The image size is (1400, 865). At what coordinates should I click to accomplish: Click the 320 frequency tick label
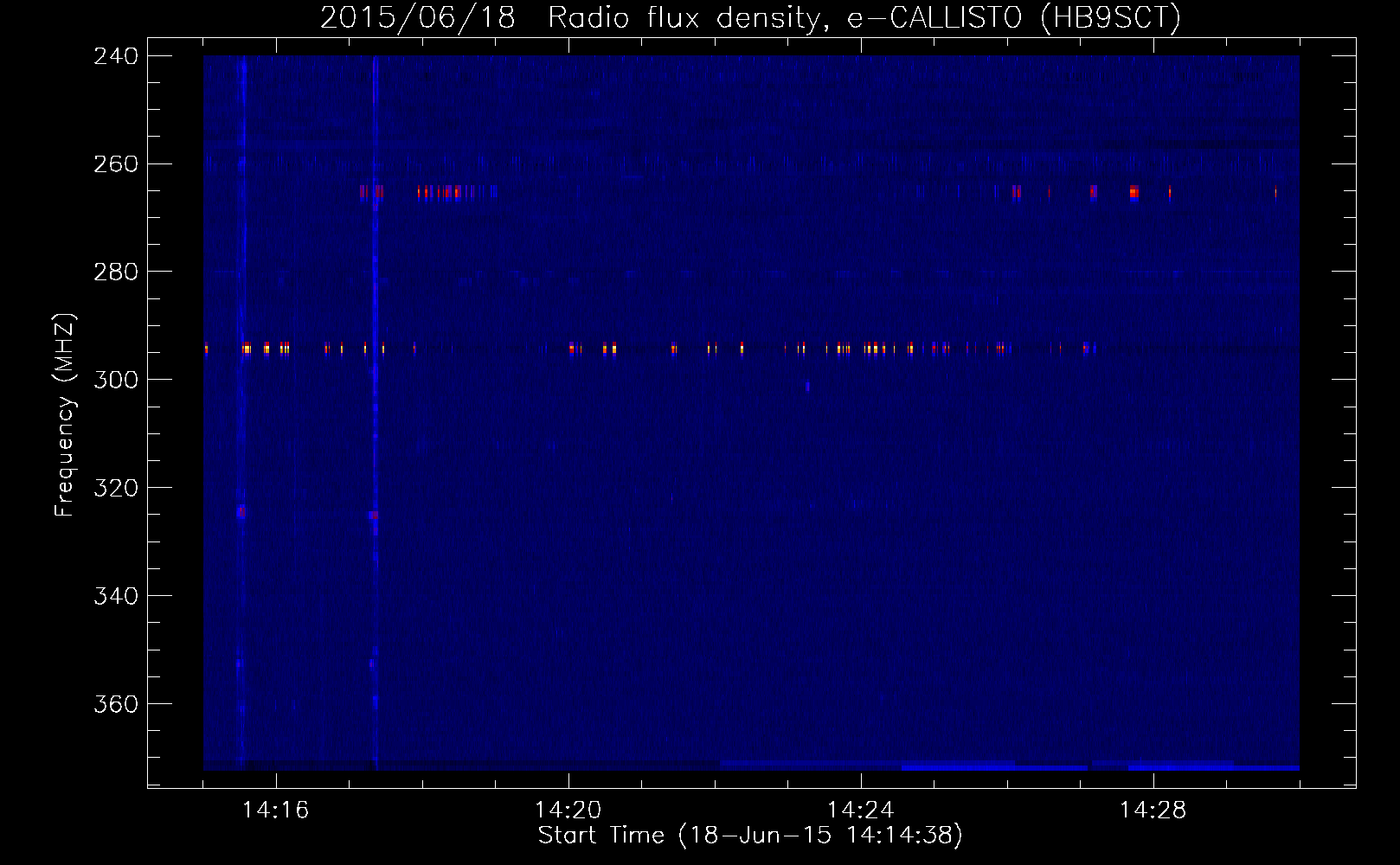click(x=114, y=488)
